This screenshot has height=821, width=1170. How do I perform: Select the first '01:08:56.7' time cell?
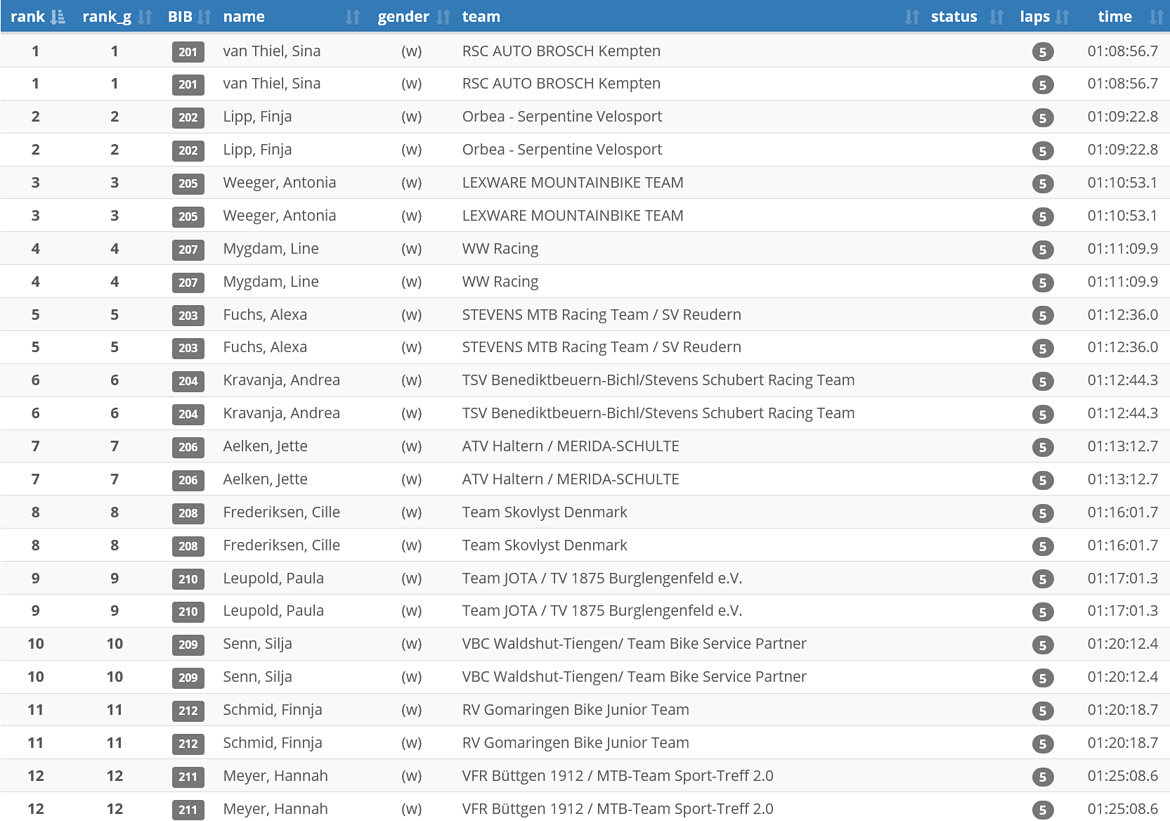[x=1122, y=51]
